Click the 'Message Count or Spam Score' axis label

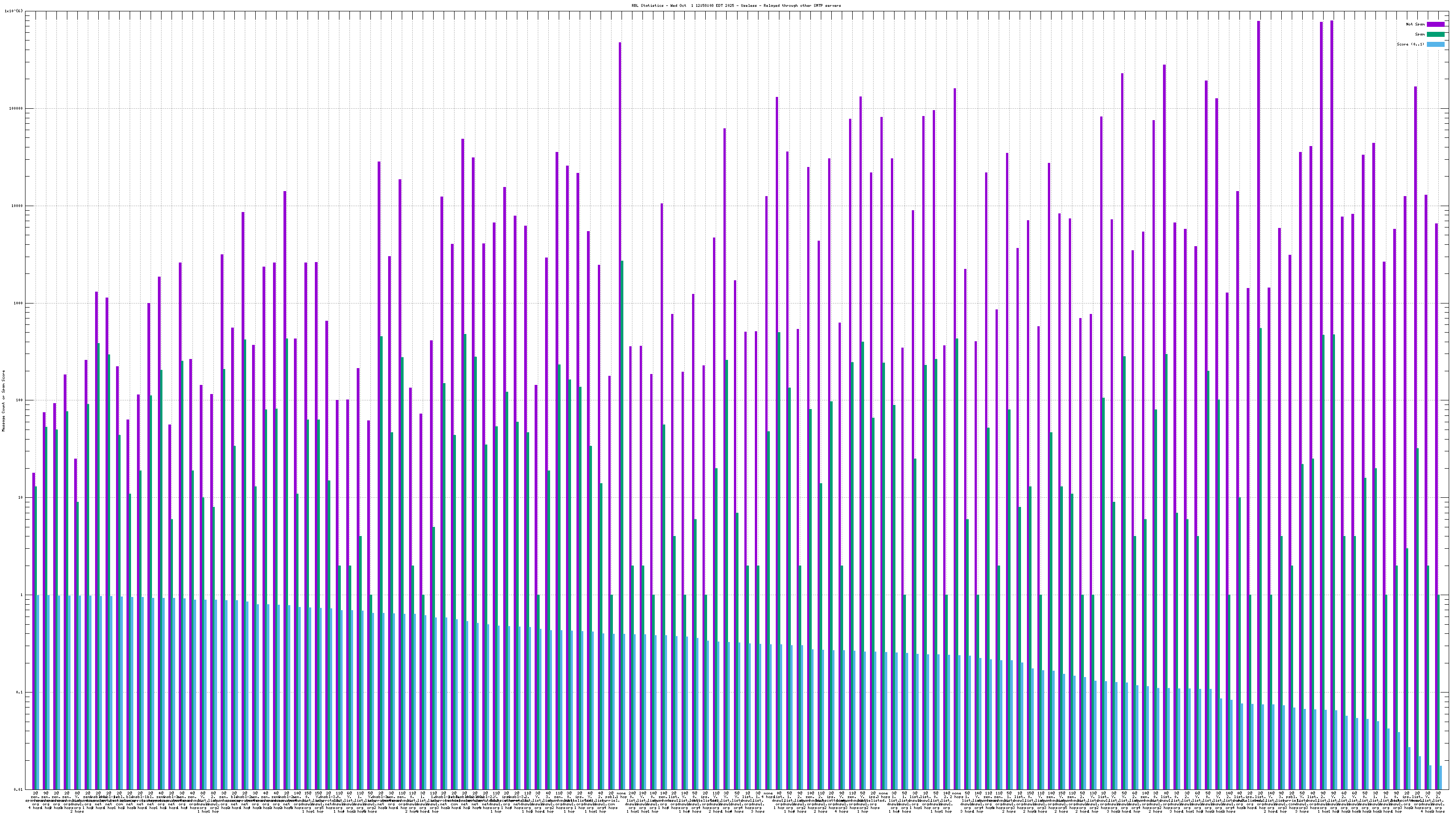click(x=3, y=401)
